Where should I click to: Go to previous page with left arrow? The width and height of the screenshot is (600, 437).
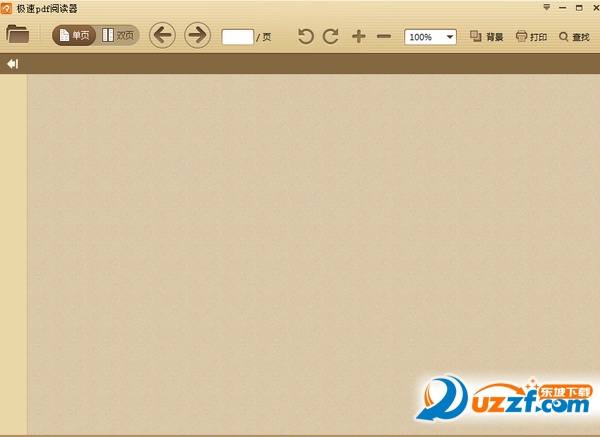(x=162, y=36)
